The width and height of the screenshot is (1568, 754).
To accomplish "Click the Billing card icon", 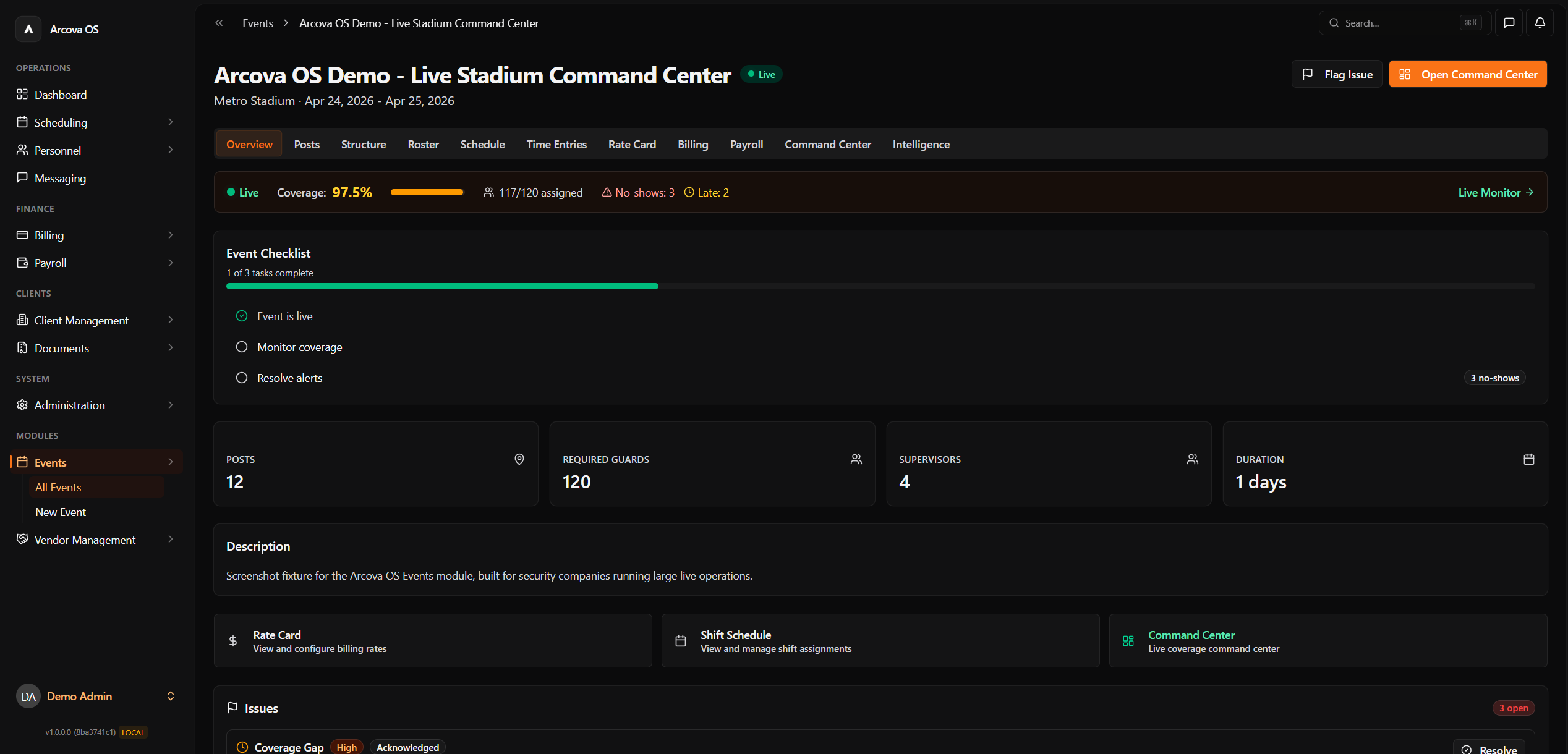I will 22,235.
